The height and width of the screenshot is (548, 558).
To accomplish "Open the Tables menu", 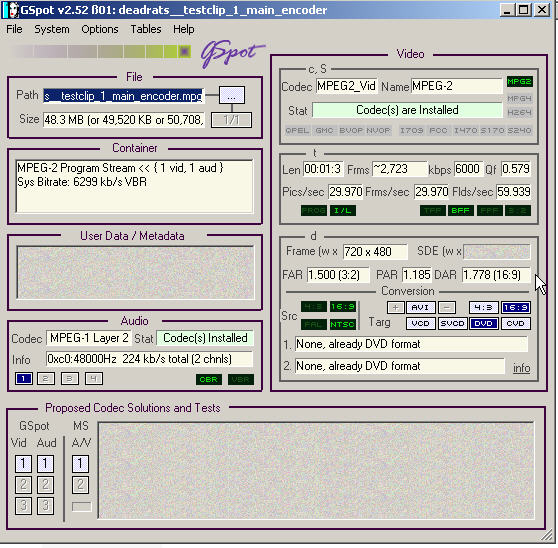I will click(146, 29).
